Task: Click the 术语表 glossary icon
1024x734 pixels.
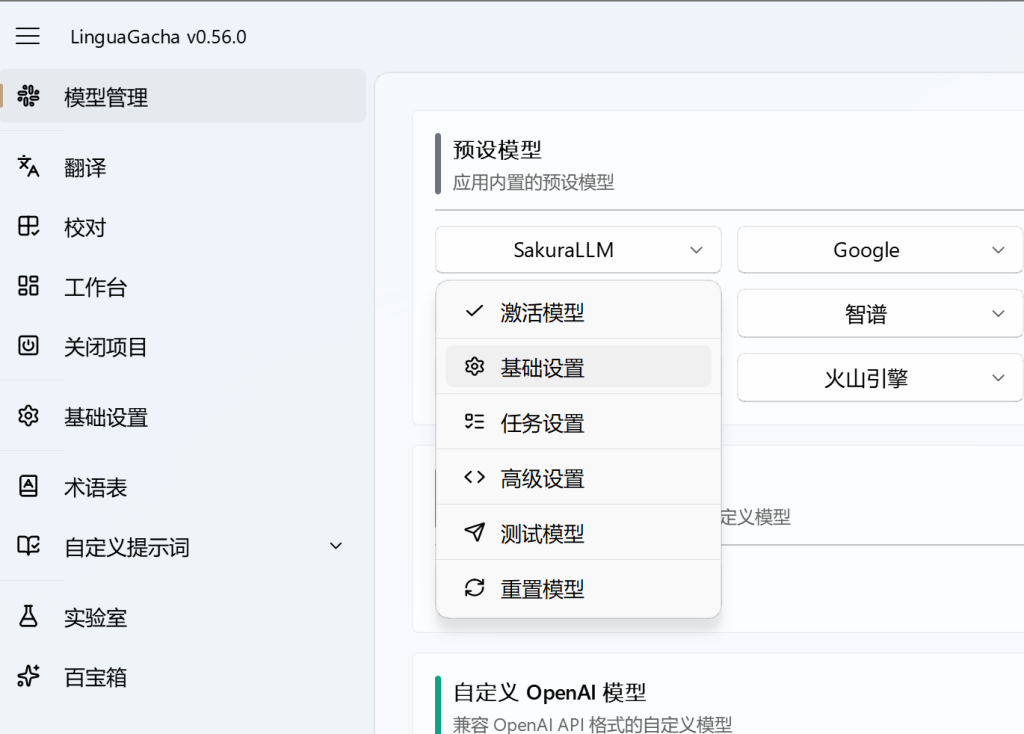Action: (29, 487)
